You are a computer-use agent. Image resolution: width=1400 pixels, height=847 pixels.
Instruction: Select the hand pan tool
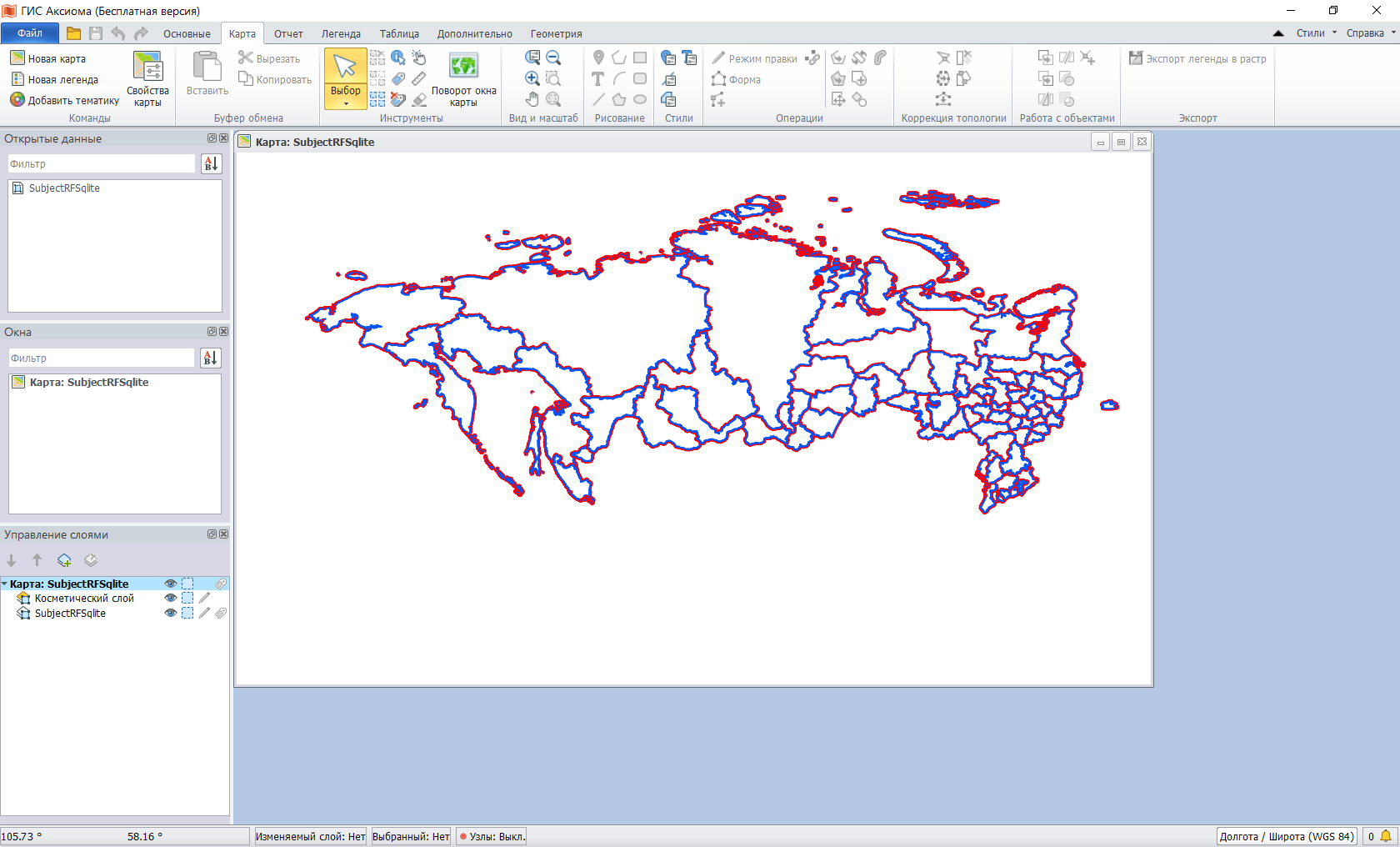click(532, 99)
